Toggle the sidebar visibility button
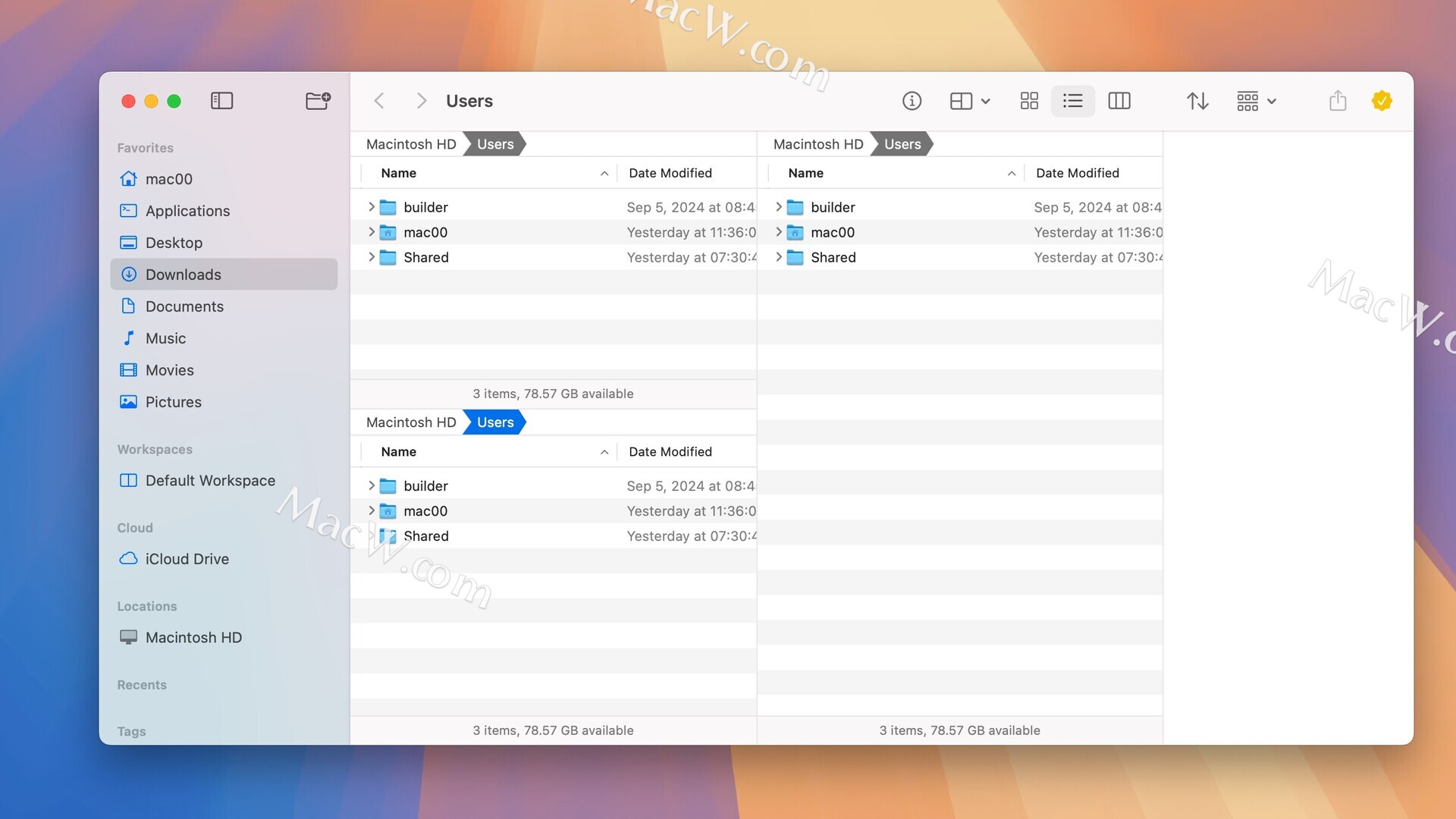This screenshot has height=819, width=1456. [x=221, y=101]
